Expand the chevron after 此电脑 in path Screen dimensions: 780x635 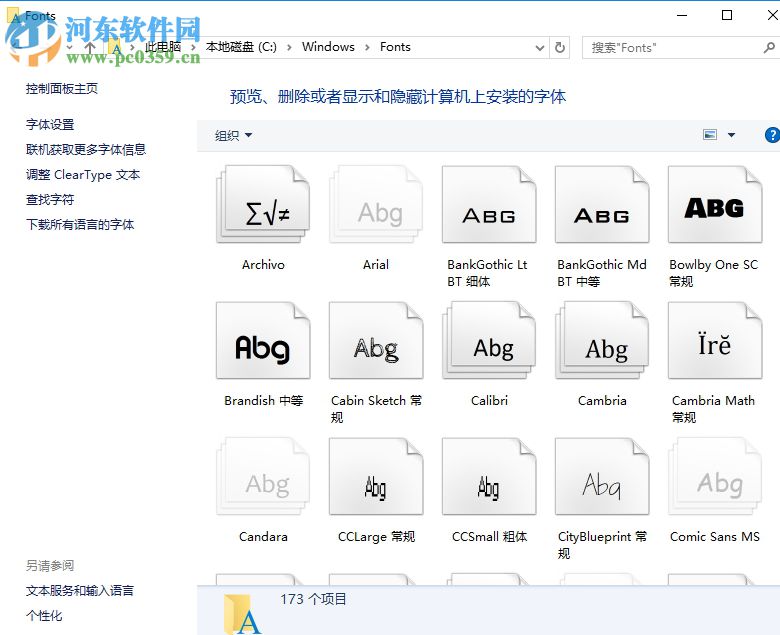pos(193,47)
